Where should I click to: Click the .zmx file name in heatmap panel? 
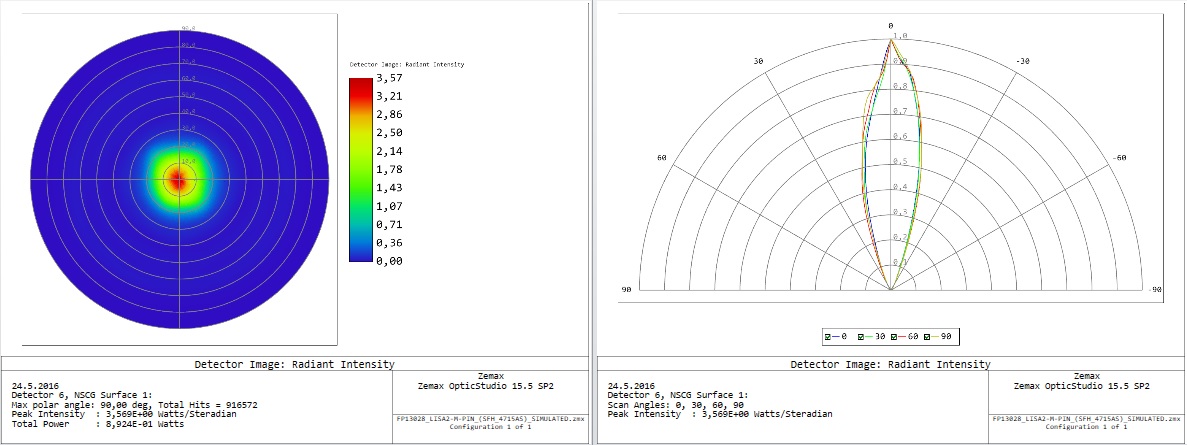pyautogui.click(x=491, y=419)
